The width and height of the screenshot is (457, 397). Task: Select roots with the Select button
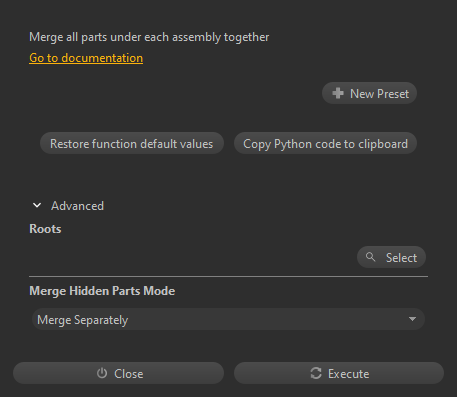click(x=391, y=257)
